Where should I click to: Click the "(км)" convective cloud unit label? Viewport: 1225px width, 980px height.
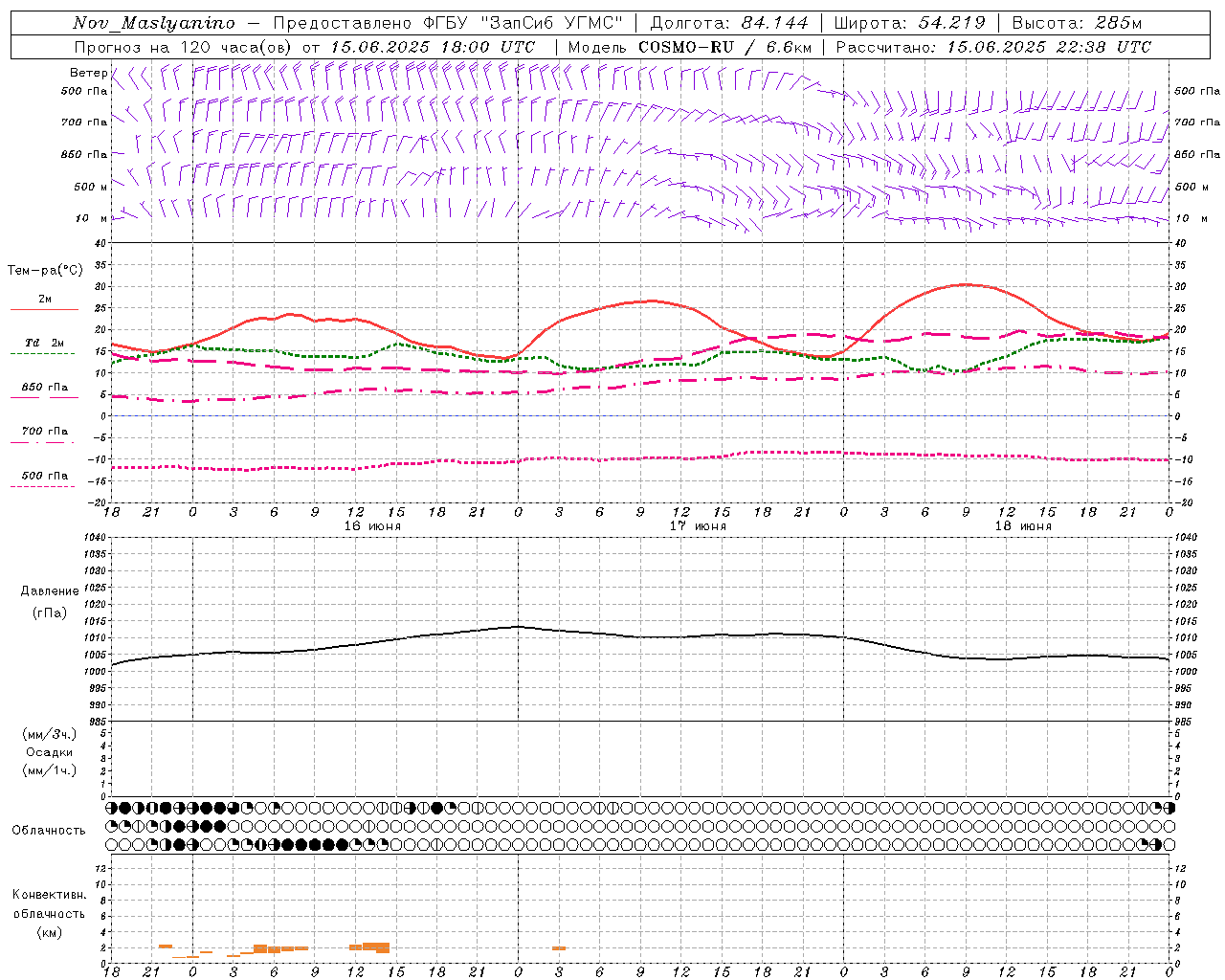pos(50,932)
